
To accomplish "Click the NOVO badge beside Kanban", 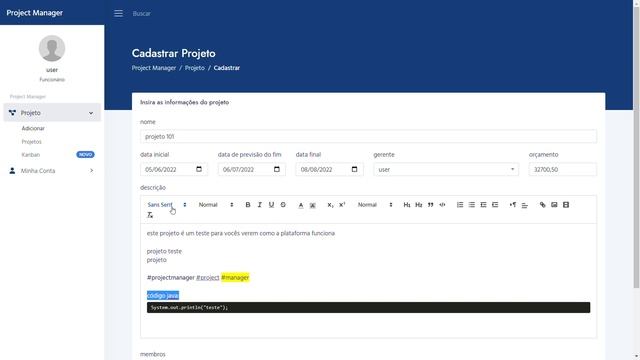I will click(x=85, y=155).
